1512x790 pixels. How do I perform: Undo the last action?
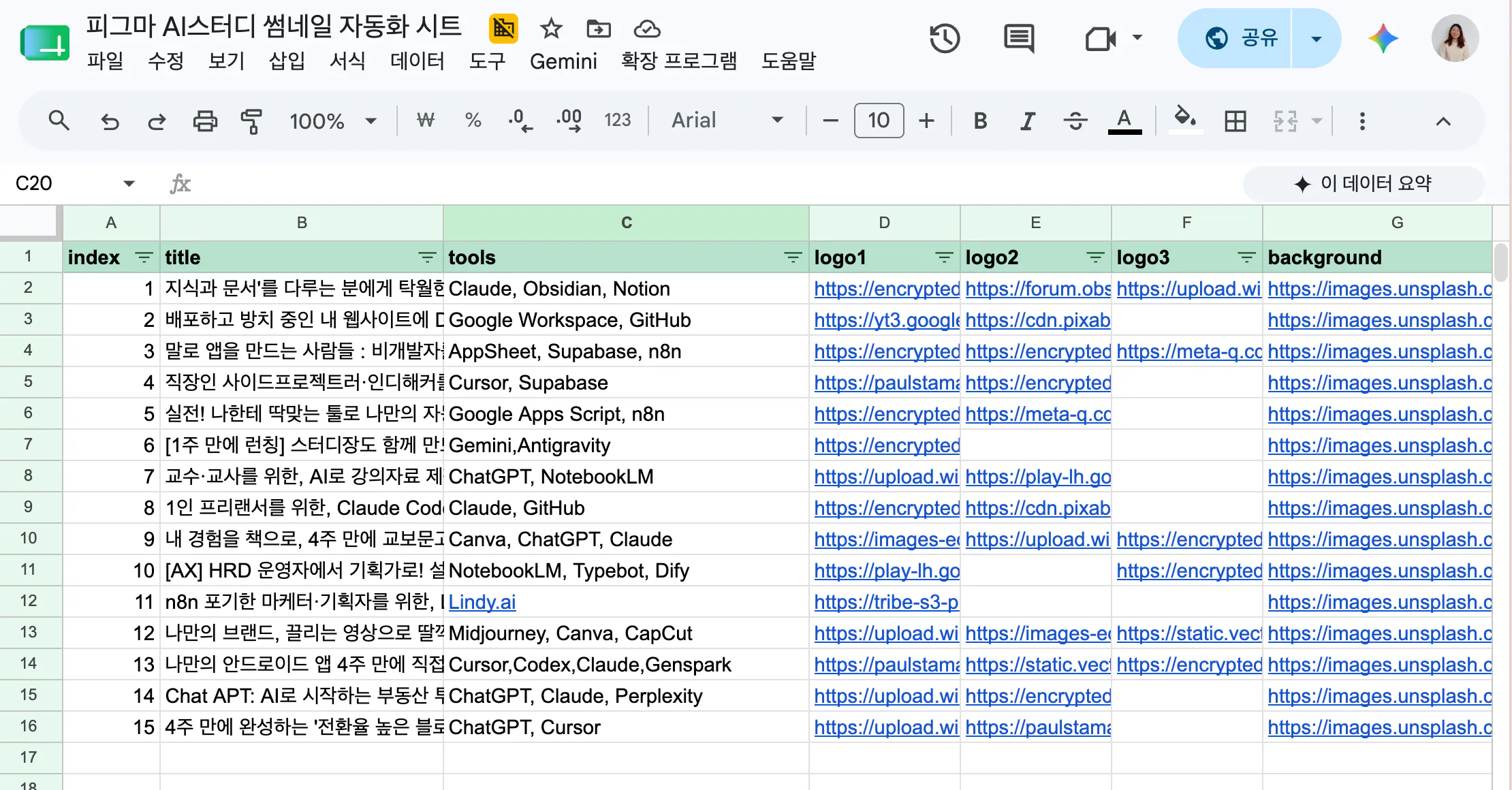[110, 121]
